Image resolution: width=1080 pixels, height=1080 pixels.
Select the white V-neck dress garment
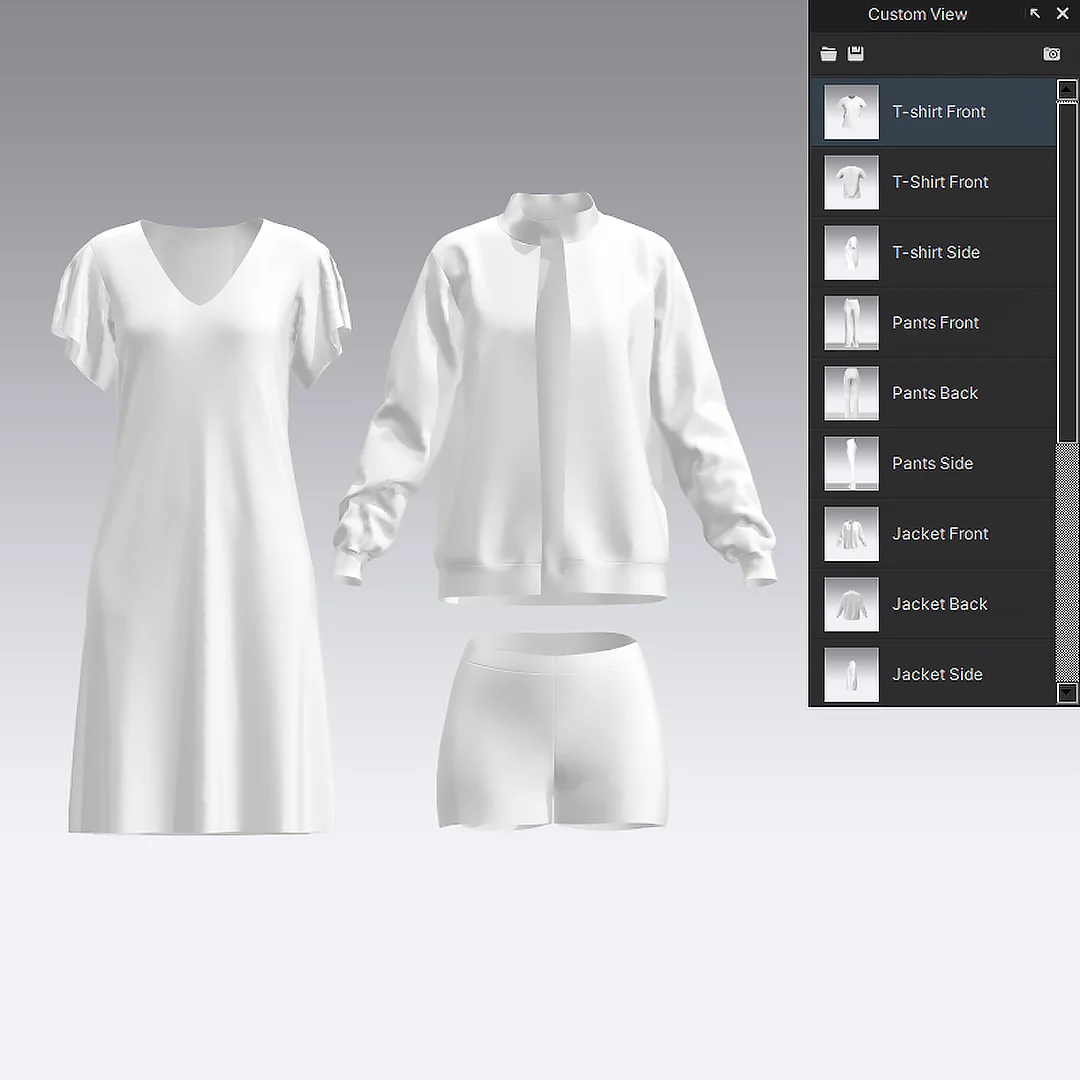tap(201, 526)
